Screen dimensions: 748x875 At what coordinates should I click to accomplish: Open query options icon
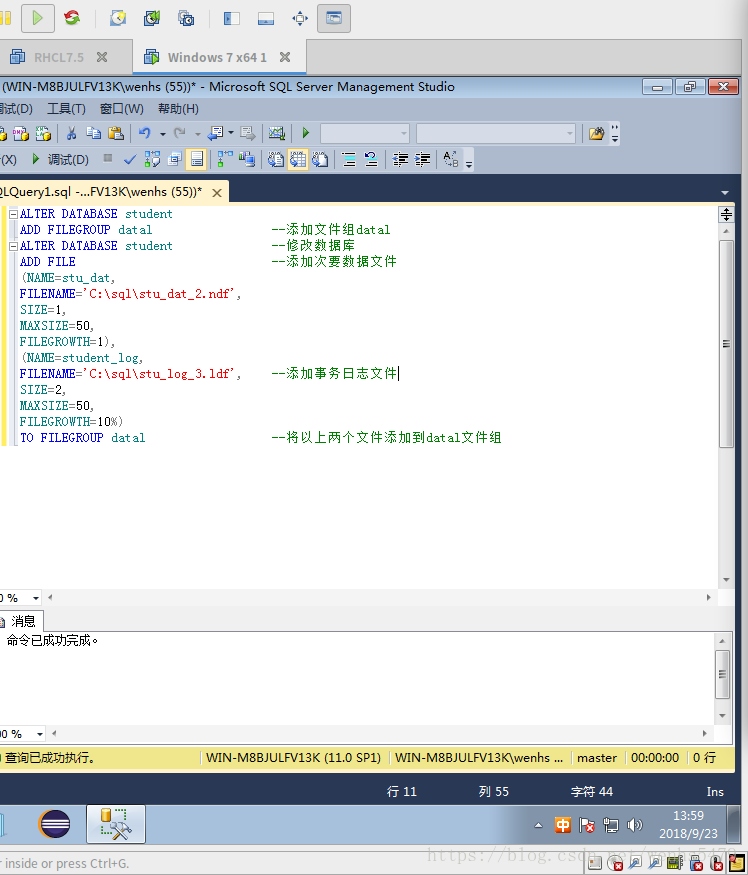click(x=175, y=160)
